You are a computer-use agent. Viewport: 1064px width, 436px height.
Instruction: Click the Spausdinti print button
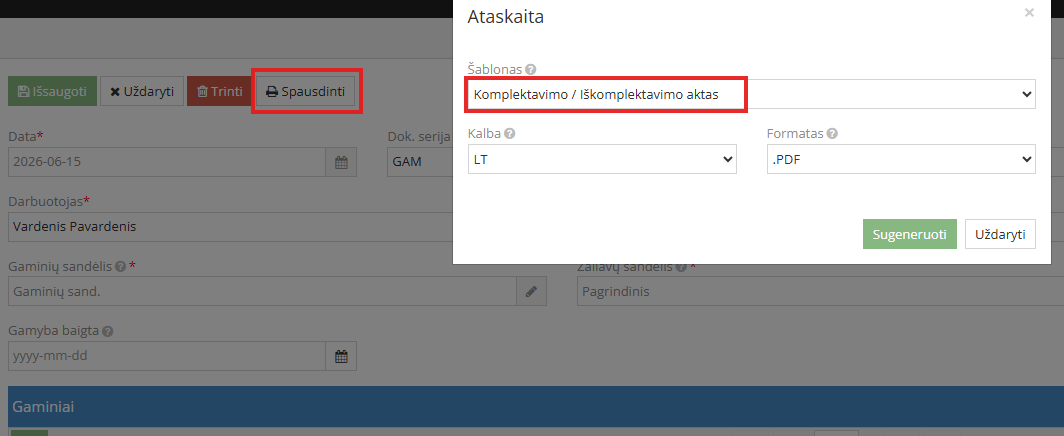(306, 91)
